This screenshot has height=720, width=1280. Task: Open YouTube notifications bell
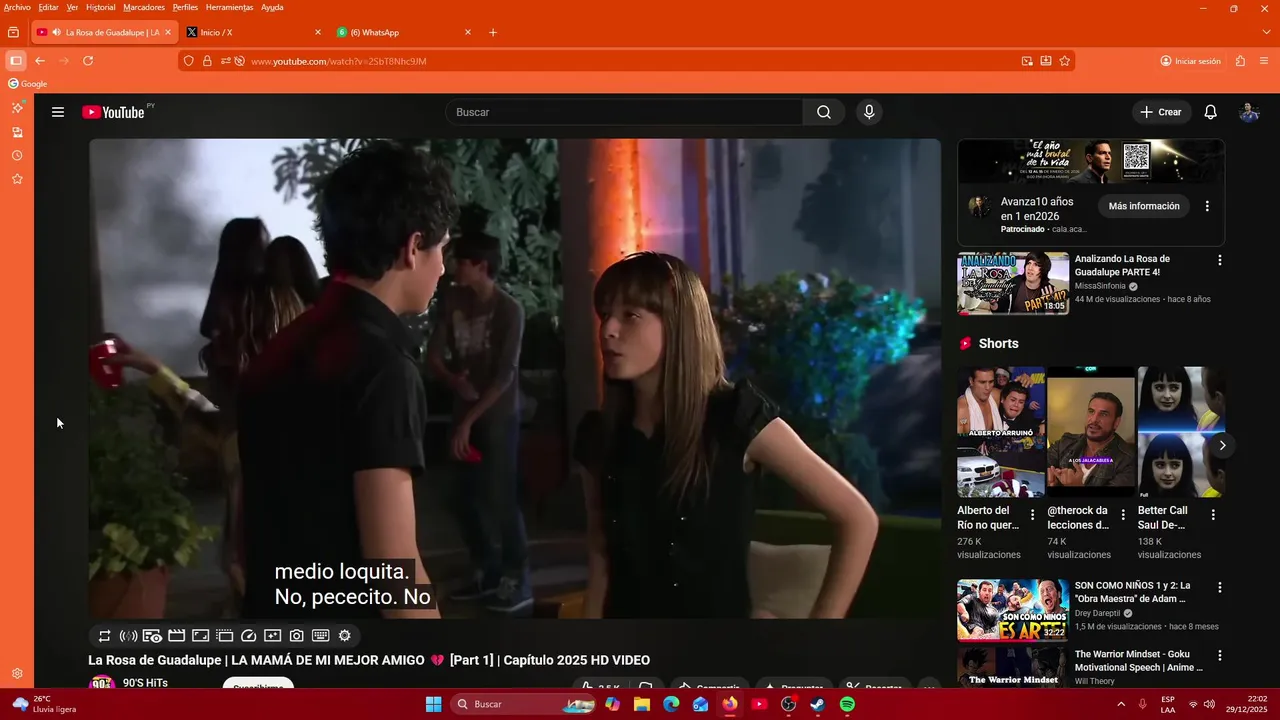(1210, 112)
